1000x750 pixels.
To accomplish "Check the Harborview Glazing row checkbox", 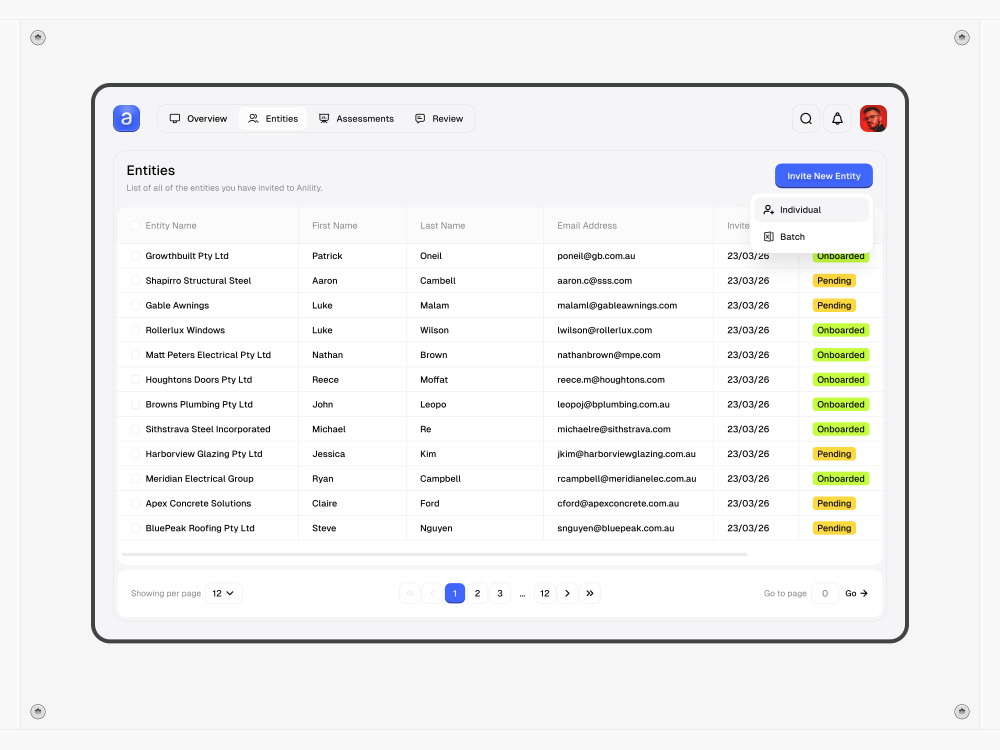I will pyautogui.click(x=135, y=454).
